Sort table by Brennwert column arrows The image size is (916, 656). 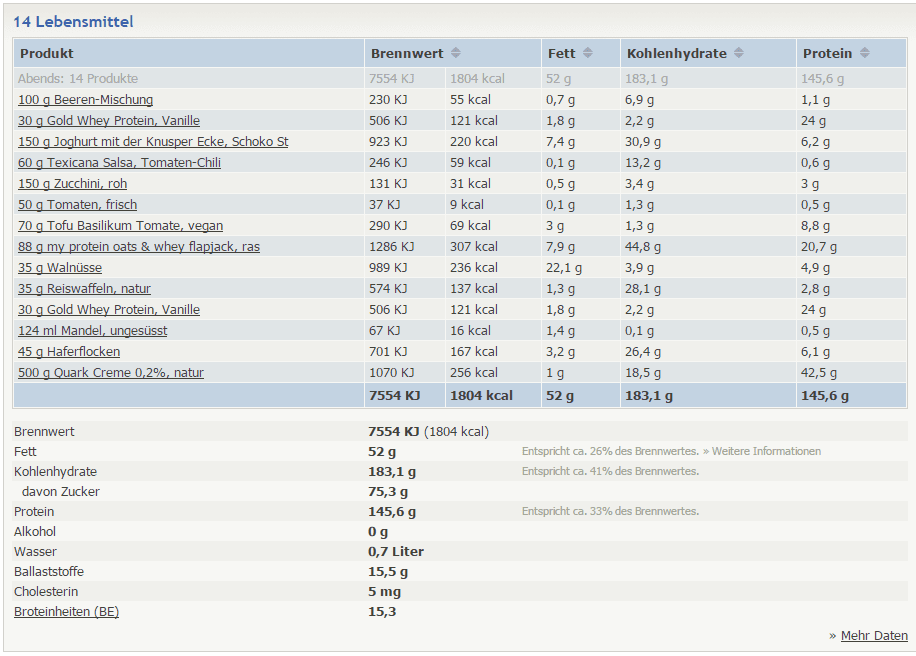point(456,53)
